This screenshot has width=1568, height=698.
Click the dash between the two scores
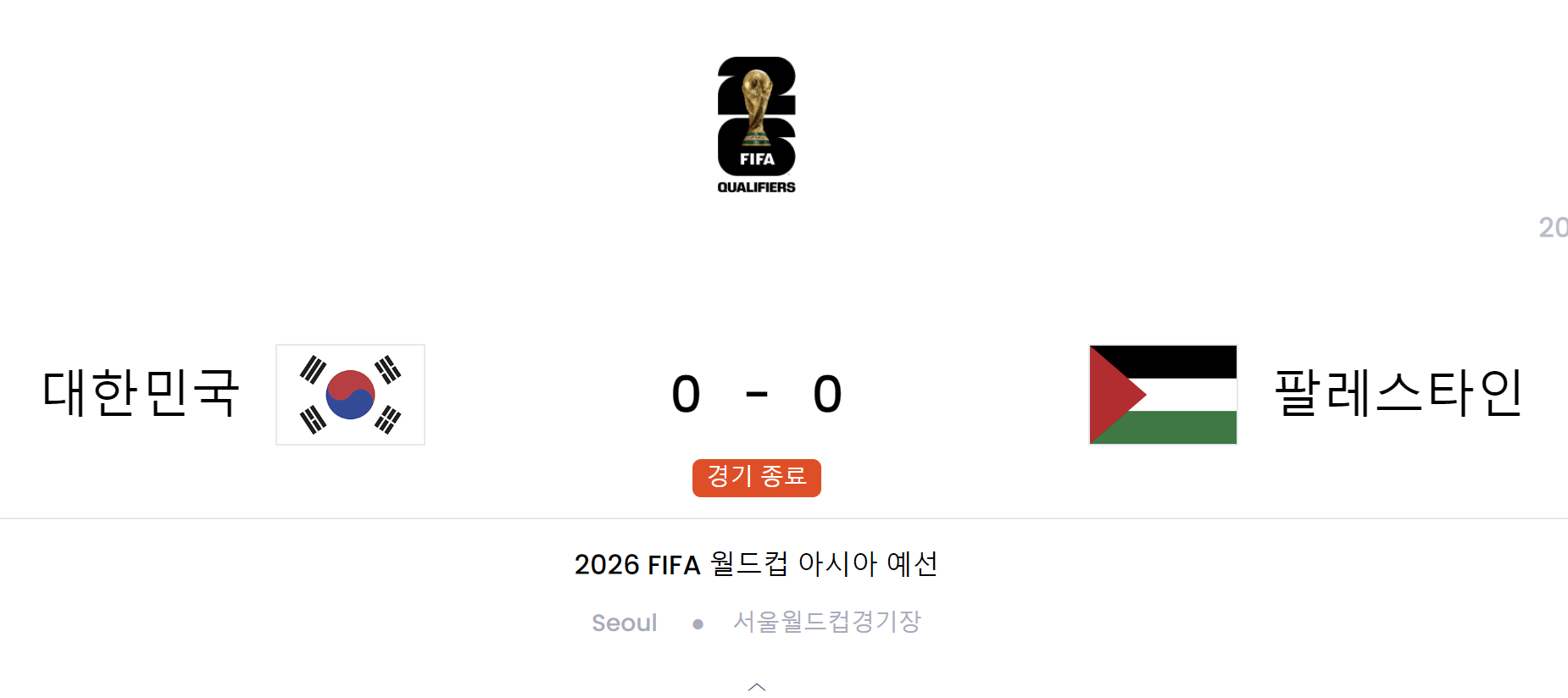coord(757,394)
